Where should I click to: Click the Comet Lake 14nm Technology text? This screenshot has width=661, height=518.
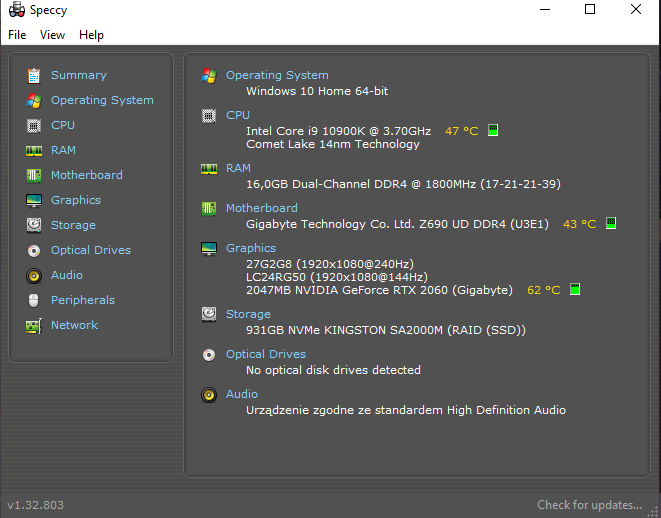pyautogui.click(x=333, y=144)
